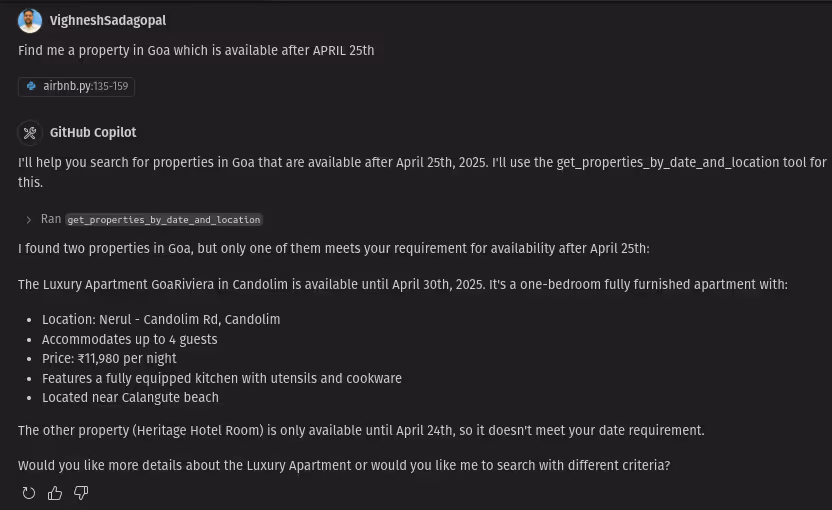832x510 pixels.
Task: Give the response a thumbs down
Action: pyautogui.click(x=81, y=493)
